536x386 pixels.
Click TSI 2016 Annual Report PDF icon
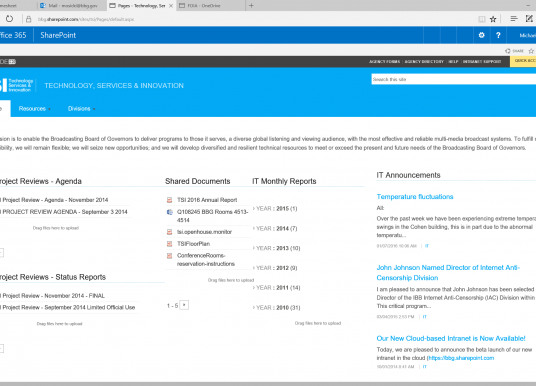pos(169,200)
